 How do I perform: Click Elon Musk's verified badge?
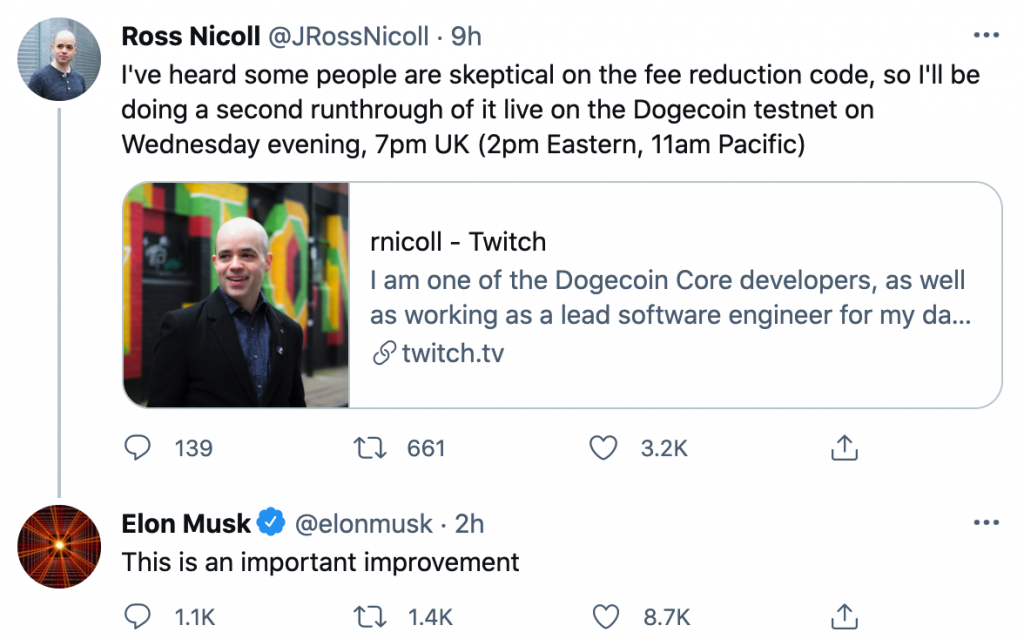click(x=270, y=522)
